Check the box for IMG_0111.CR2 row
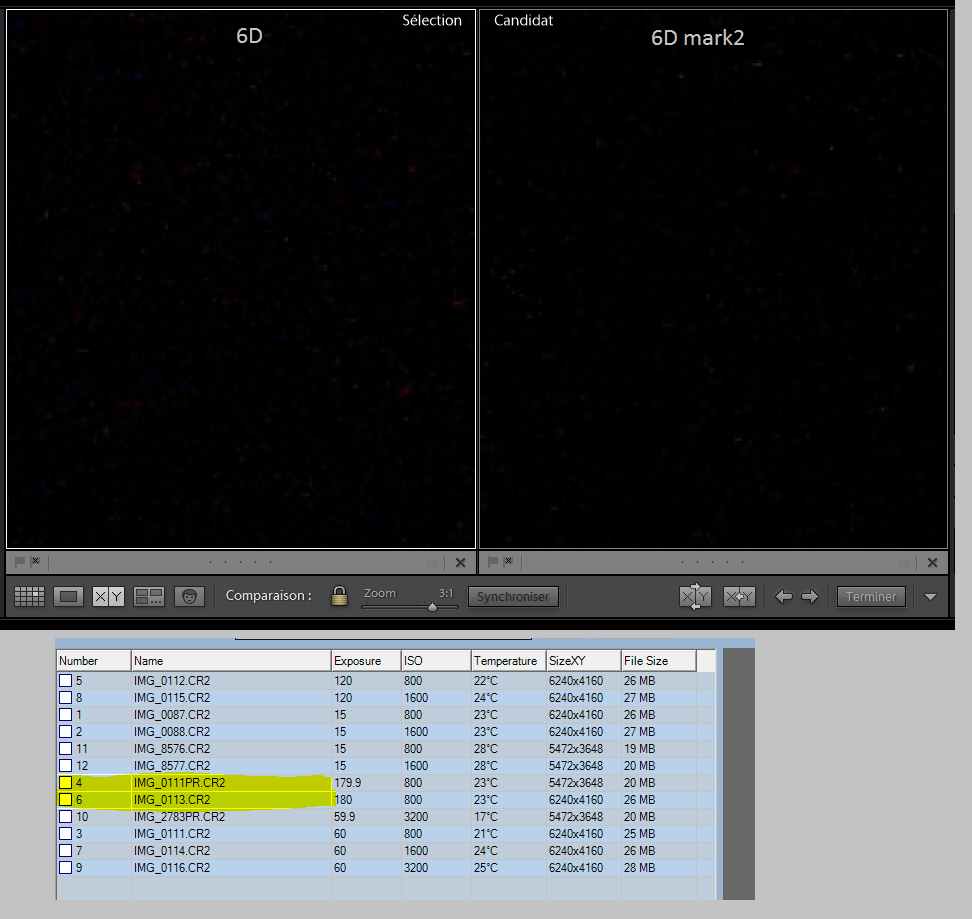This screenshot has width=972, height=919. (x=65, y=834)
